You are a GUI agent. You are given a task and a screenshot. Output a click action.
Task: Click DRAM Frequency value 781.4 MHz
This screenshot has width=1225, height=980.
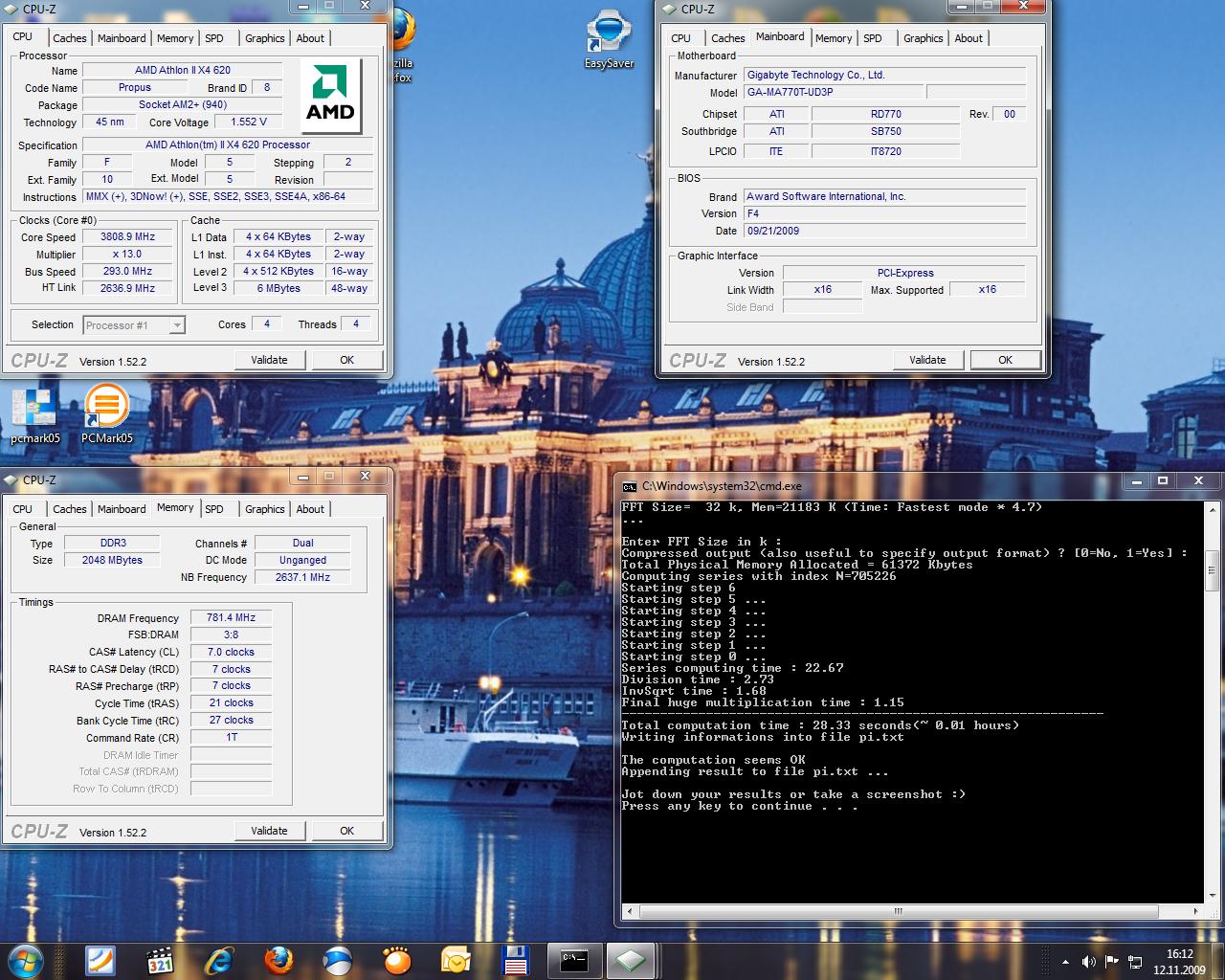(x=231, y=617)
